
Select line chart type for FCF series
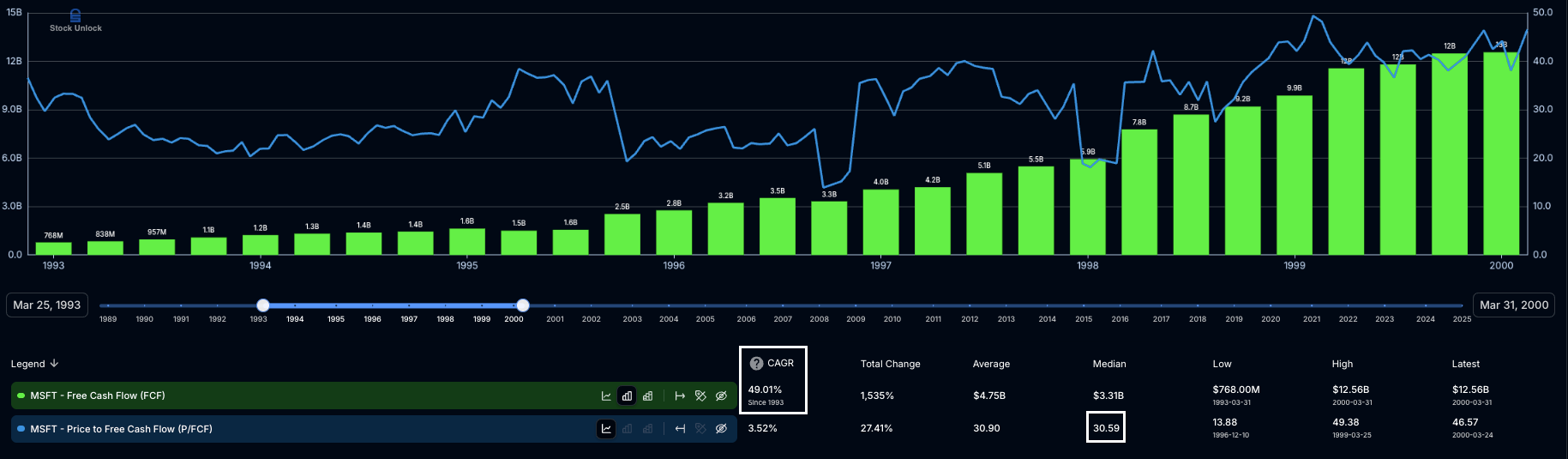tap(606, 396)
